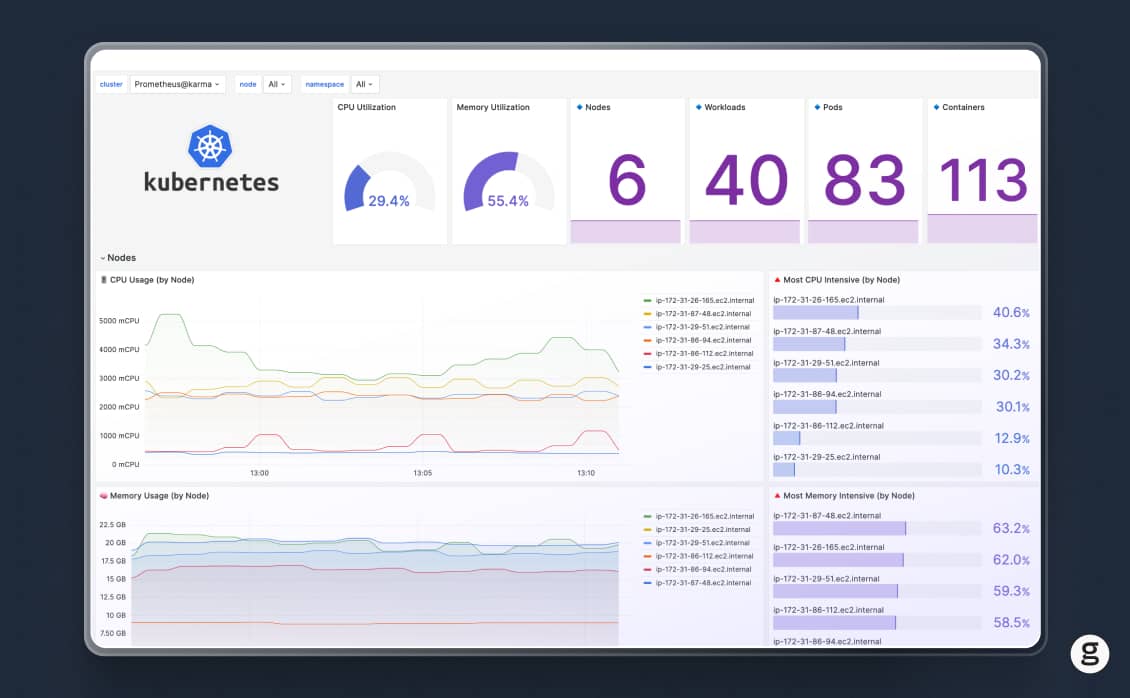Open the namespace All dropdown
This screenshot has width=1130, height=698.
coord(364,84)
